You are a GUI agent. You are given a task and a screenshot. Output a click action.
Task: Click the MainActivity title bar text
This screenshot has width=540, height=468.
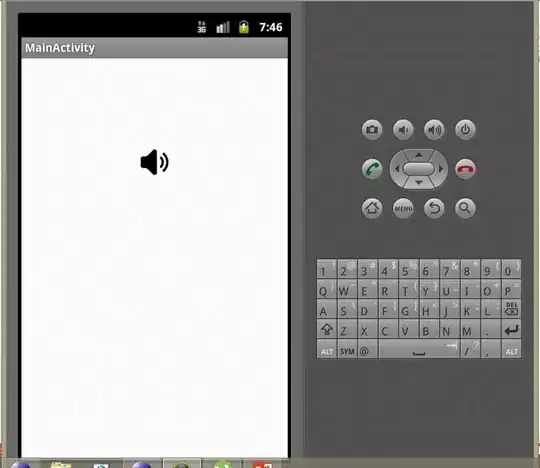(x=60, y=48)
